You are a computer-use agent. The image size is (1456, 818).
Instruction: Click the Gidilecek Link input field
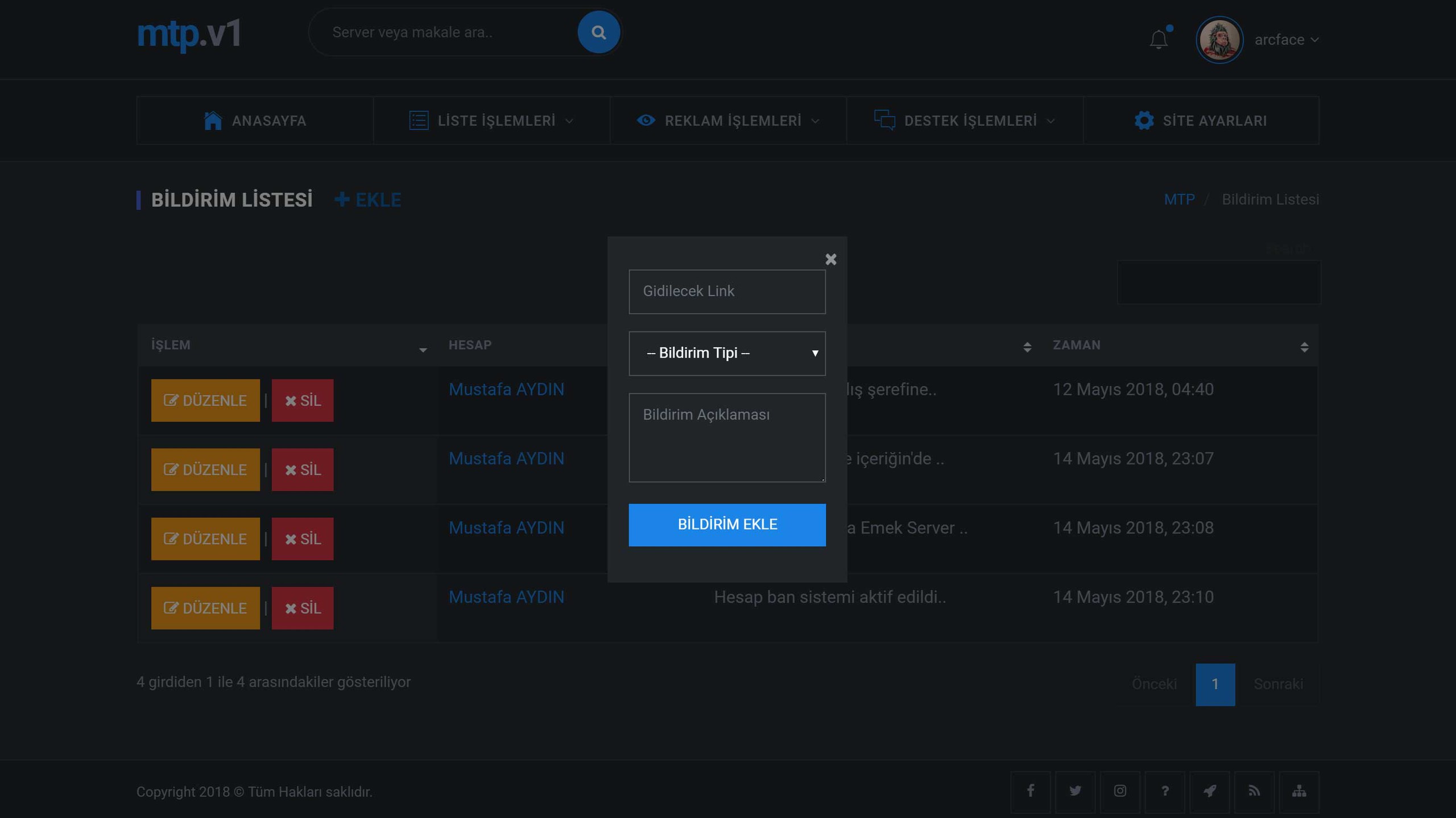point(727,292)
